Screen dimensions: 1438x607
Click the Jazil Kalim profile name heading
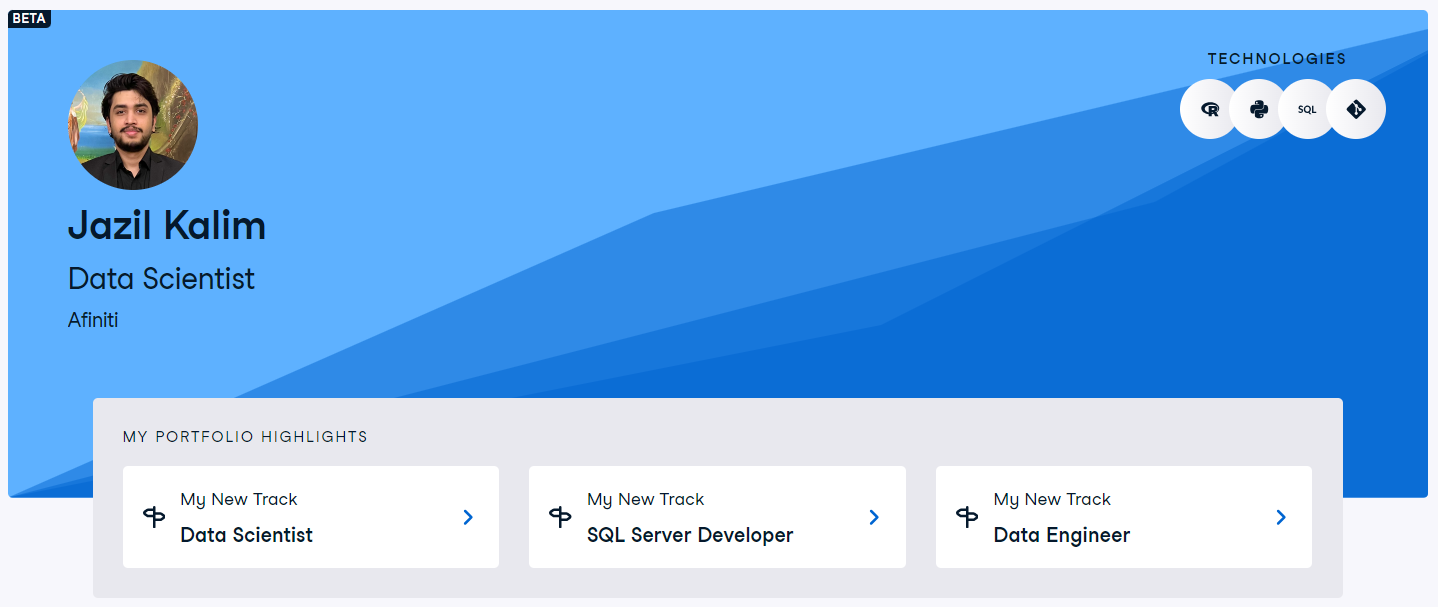click(167, 226)
